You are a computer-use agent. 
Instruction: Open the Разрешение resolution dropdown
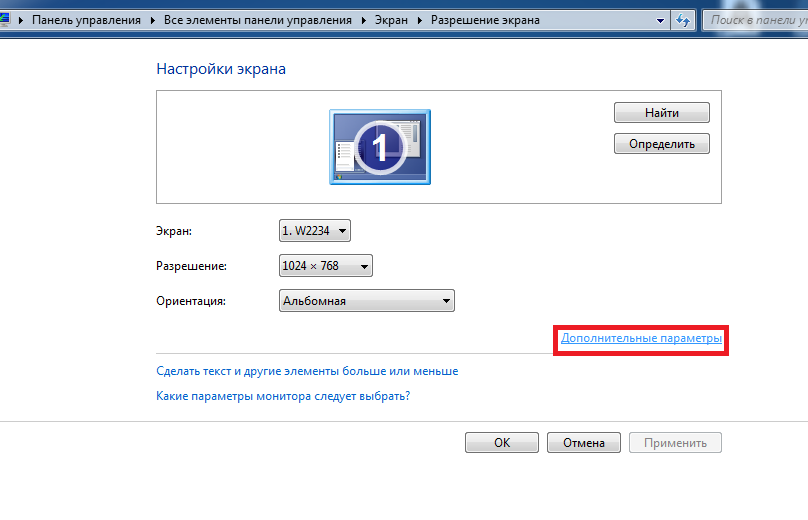click(x=326, y=265)
